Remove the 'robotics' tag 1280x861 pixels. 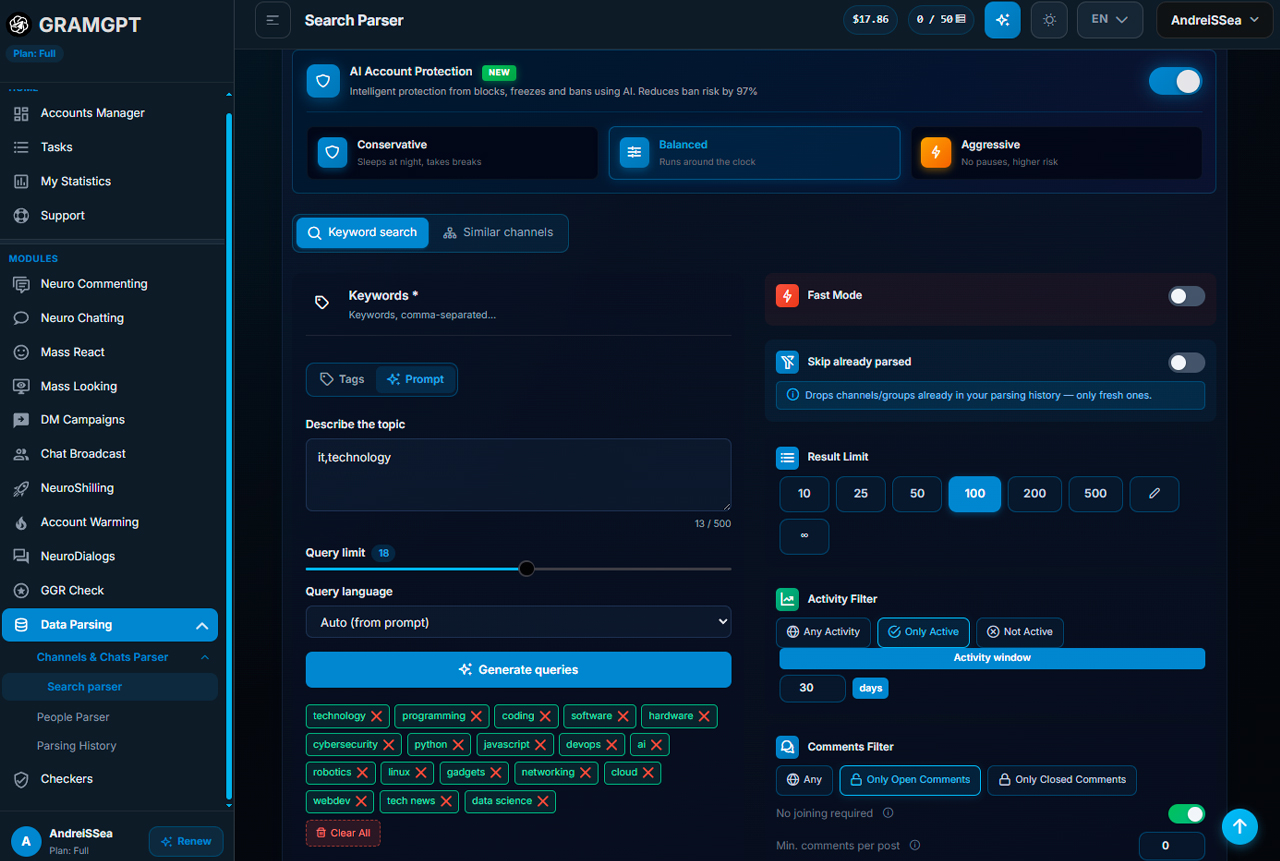pos(363,773)
